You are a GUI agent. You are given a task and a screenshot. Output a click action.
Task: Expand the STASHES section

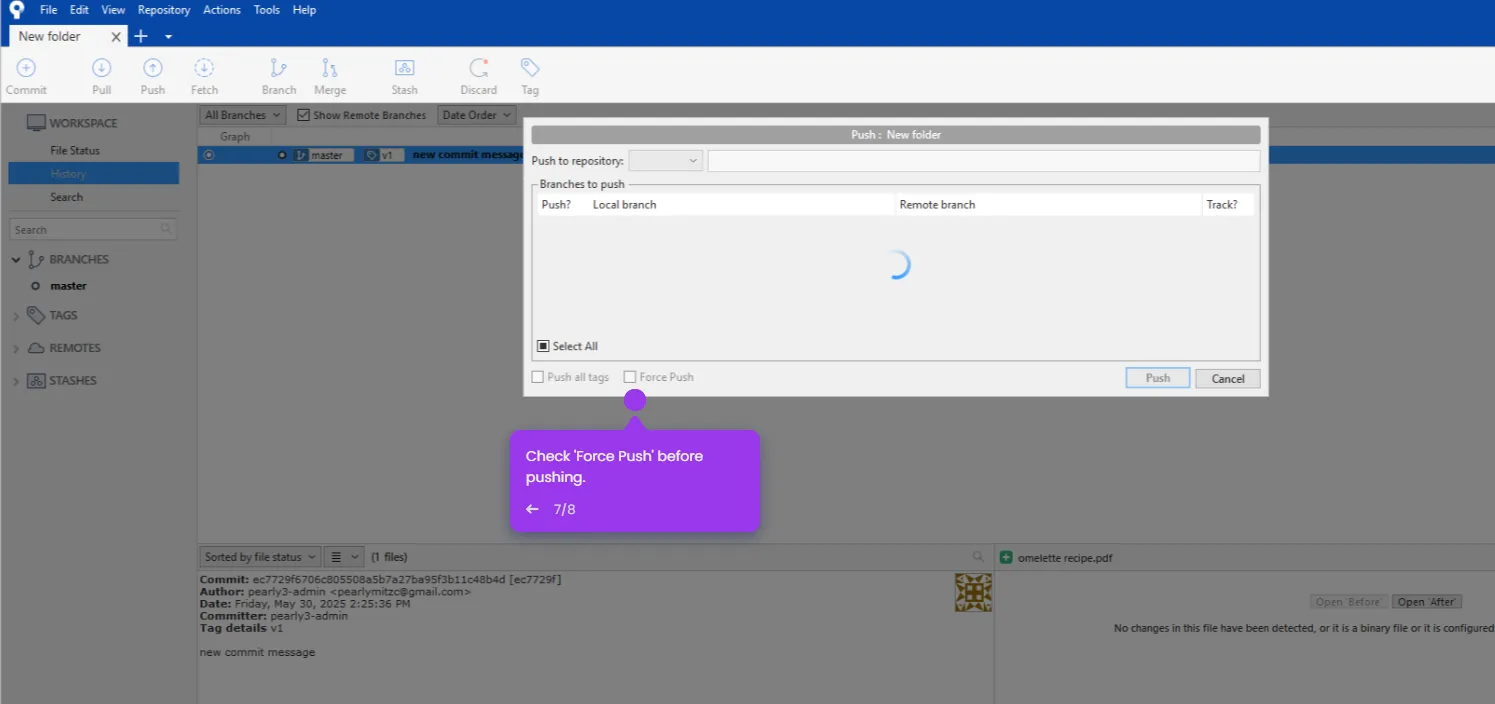16,381
